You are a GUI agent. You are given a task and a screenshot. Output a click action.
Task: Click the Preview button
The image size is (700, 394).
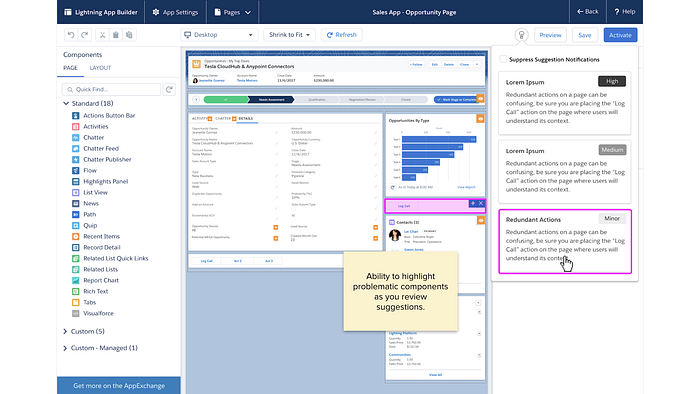click(550, 35)
